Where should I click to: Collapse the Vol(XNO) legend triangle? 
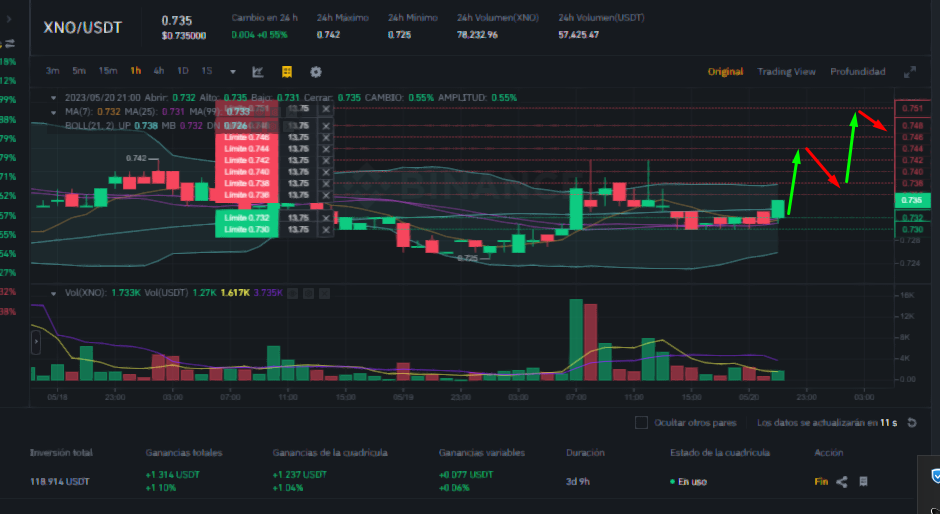click(x=54, y=293)
